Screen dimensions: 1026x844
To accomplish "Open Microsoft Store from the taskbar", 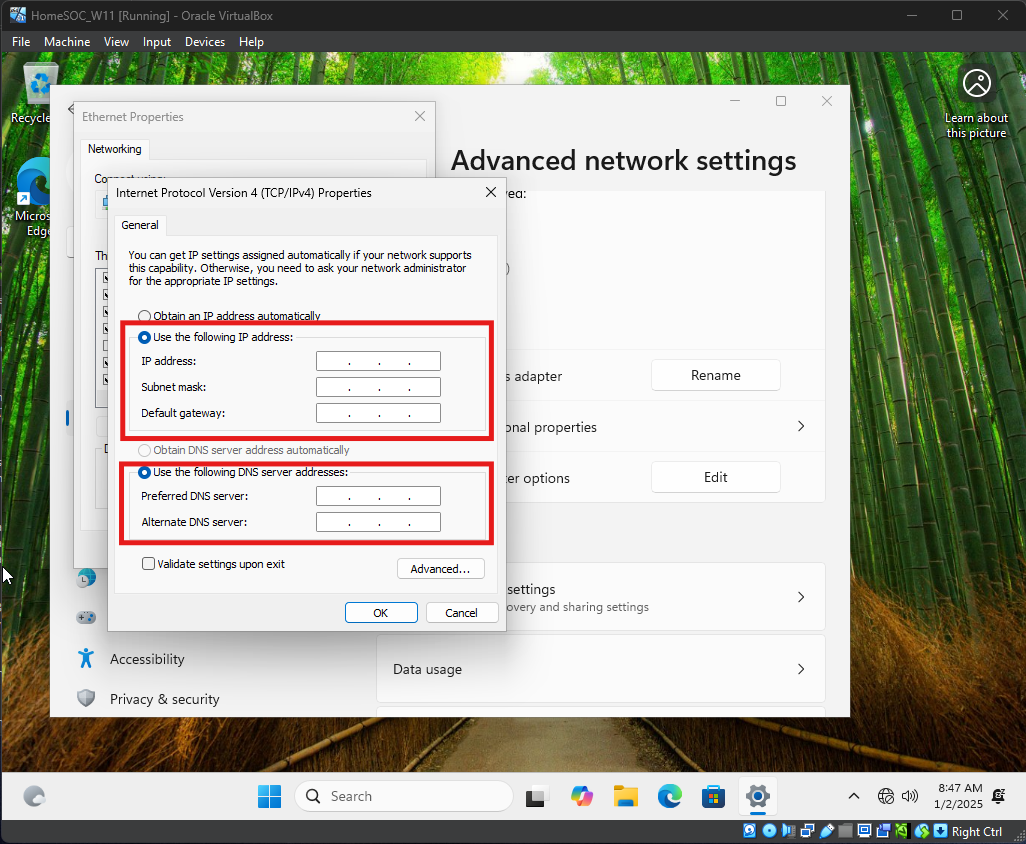I will coord(713,796).
